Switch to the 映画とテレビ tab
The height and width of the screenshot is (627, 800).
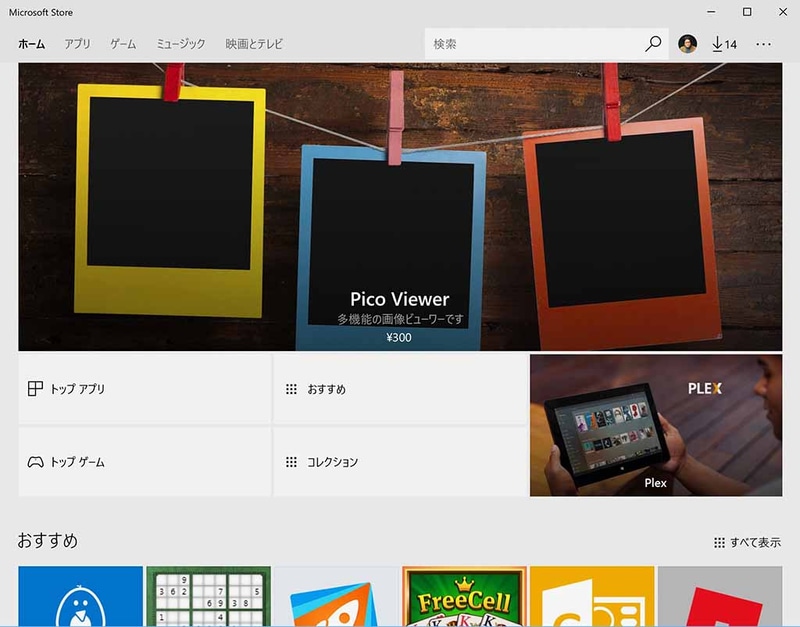[x=254, y=44]
